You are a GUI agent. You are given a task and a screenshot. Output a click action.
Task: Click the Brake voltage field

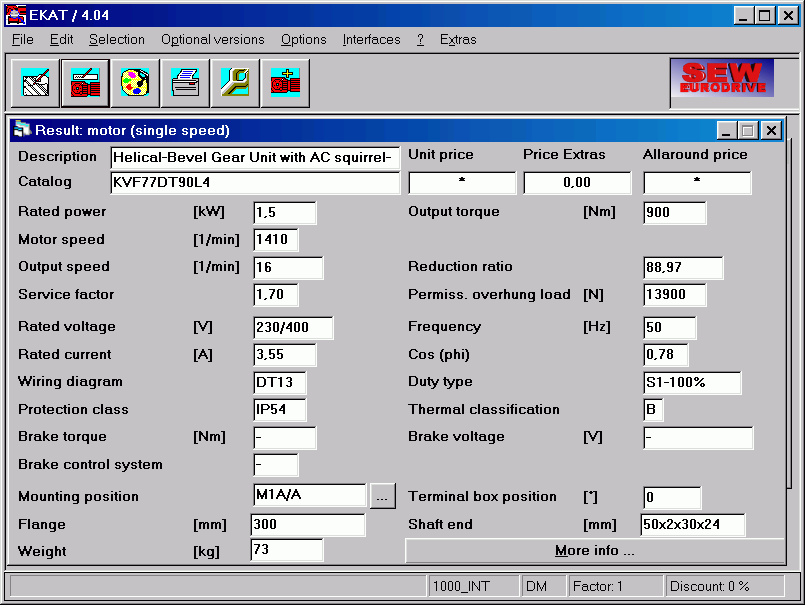pyautogui.click(x=698, y=438)
